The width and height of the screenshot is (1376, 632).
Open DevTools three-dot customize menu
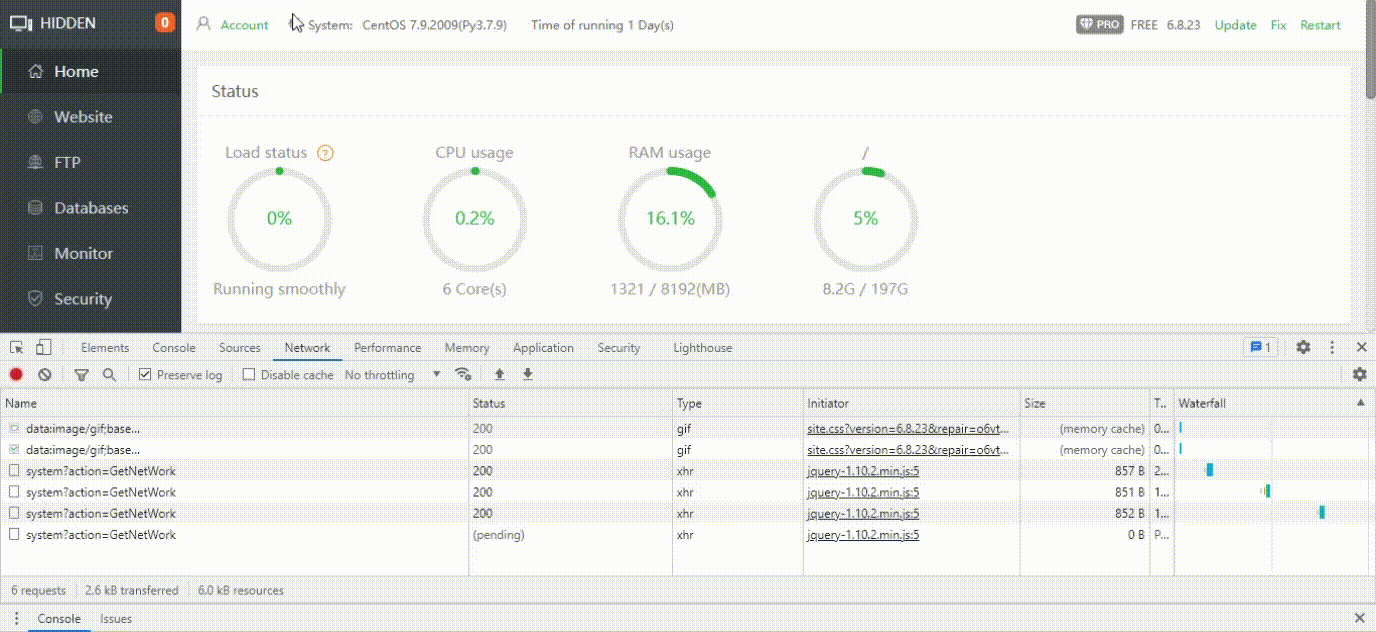(x=1332, y=348)
